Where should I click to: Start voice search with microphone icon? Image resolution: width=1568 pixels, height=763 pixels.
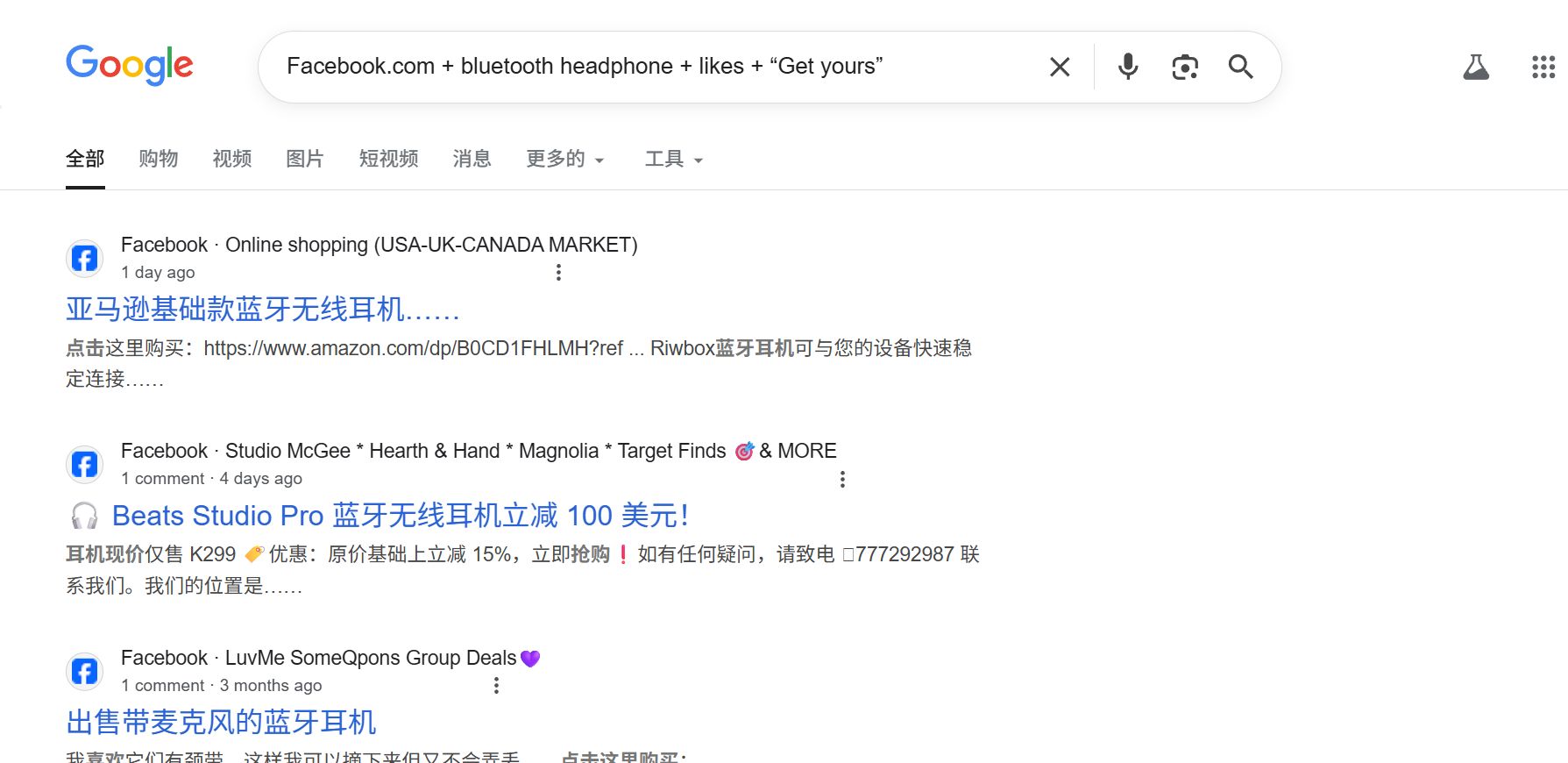click(x=1128, y=67)
